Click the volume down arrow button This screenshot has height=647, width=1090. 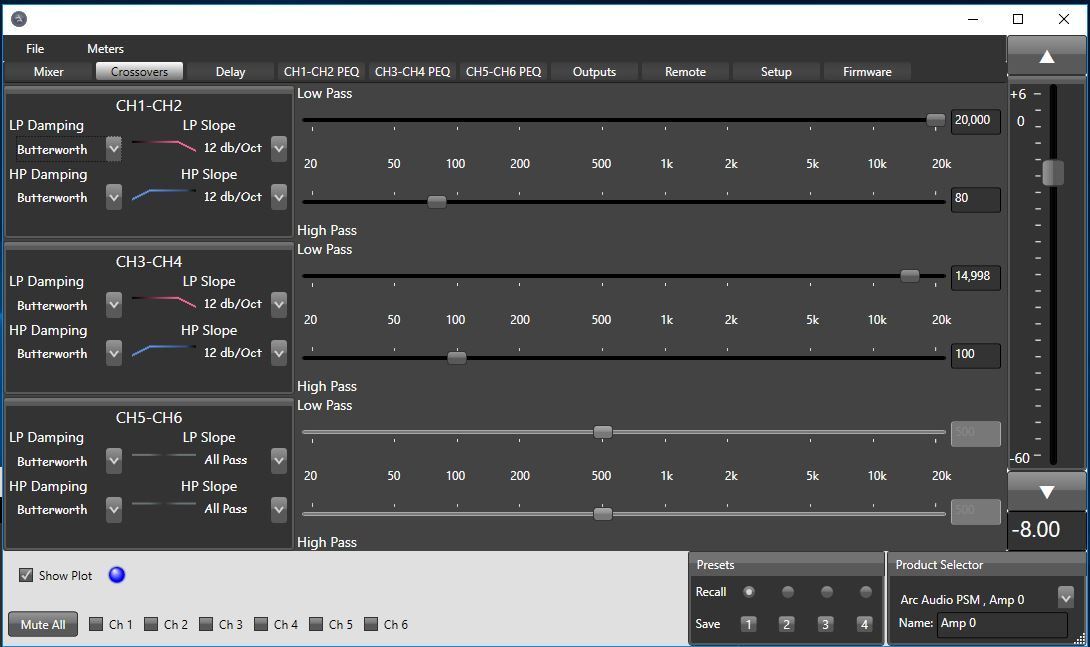tap(1046, 492)
